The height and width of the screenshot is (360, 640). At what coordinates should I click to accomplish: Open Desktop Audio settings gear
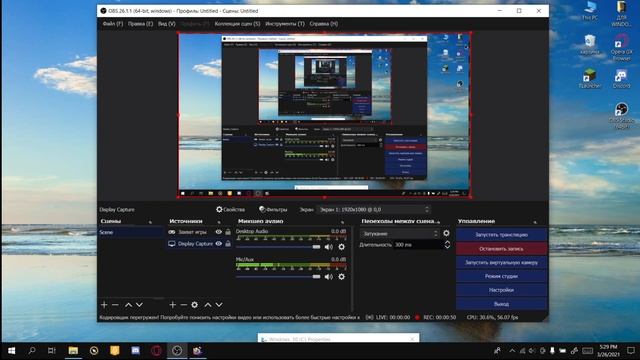(342, 247)
